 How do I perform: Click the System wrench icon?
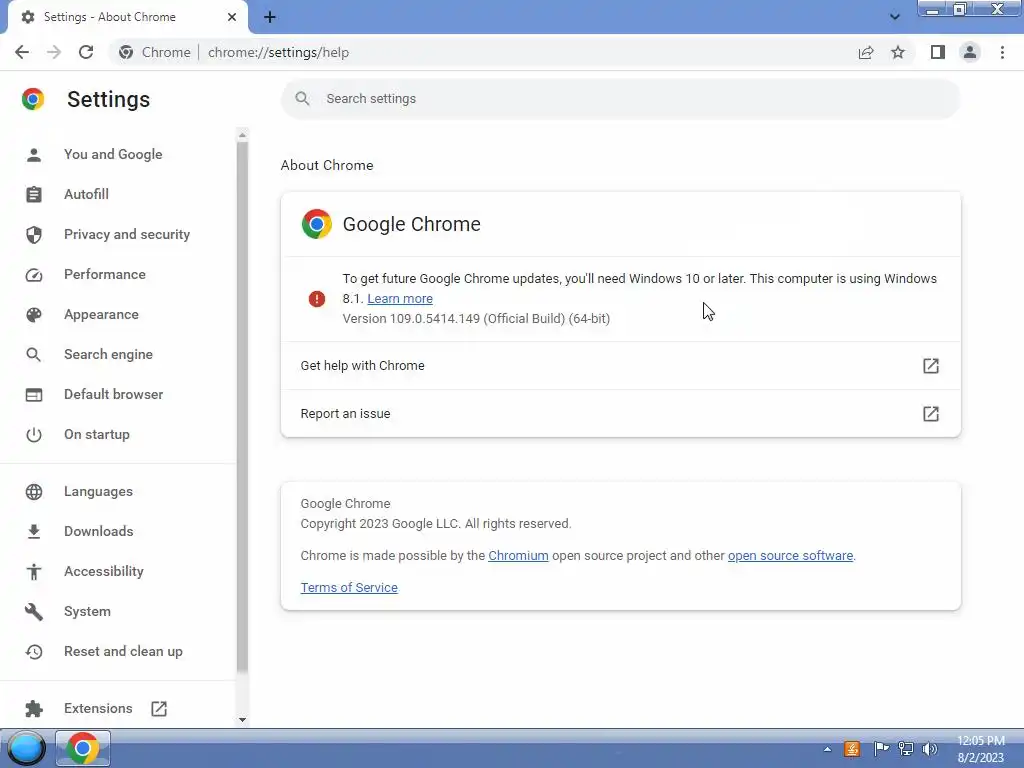pos(33,612)
